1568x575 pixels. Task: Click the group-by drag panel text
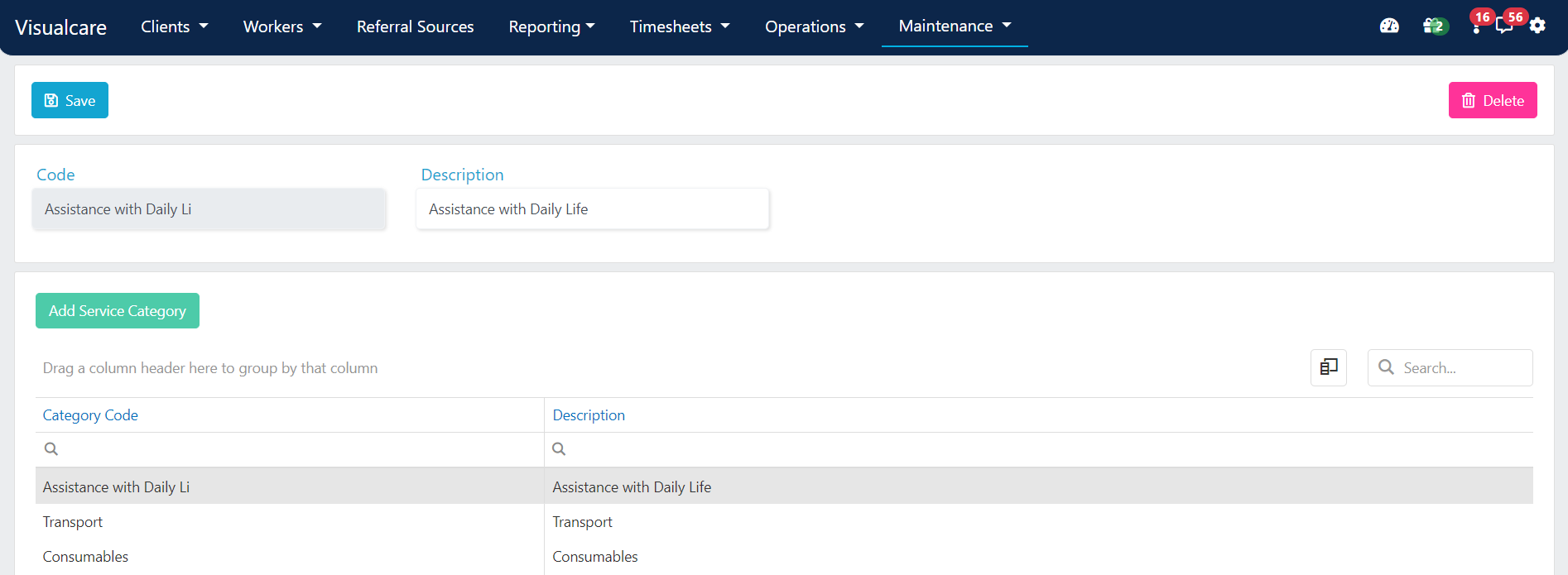pos(210,368)
